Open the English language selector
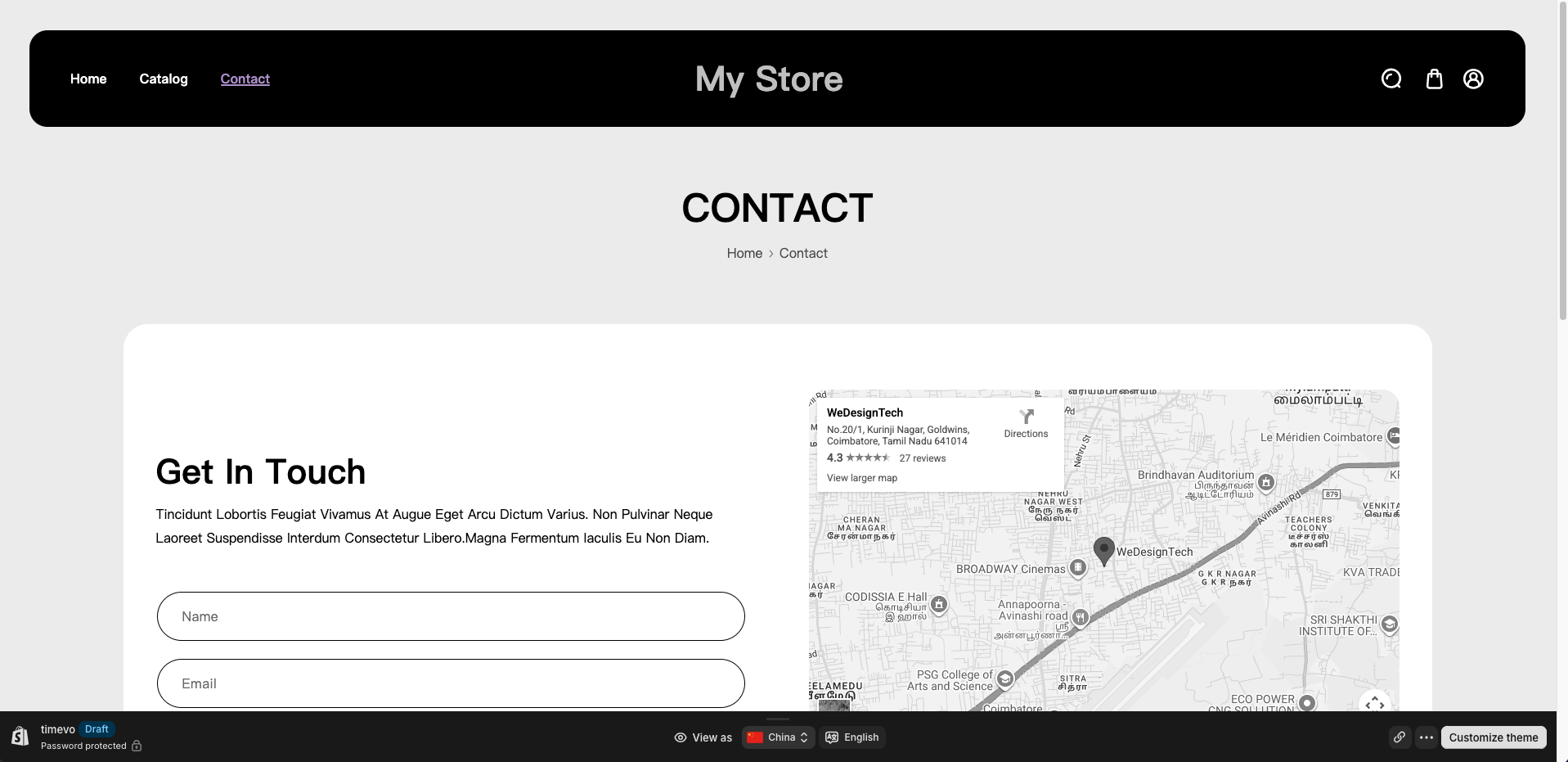 852,737
